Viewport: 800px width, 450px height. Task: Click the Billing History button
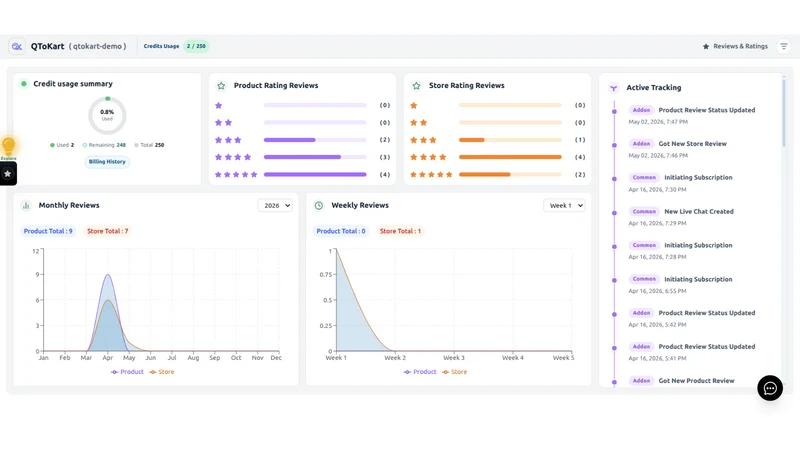[107, 162]
